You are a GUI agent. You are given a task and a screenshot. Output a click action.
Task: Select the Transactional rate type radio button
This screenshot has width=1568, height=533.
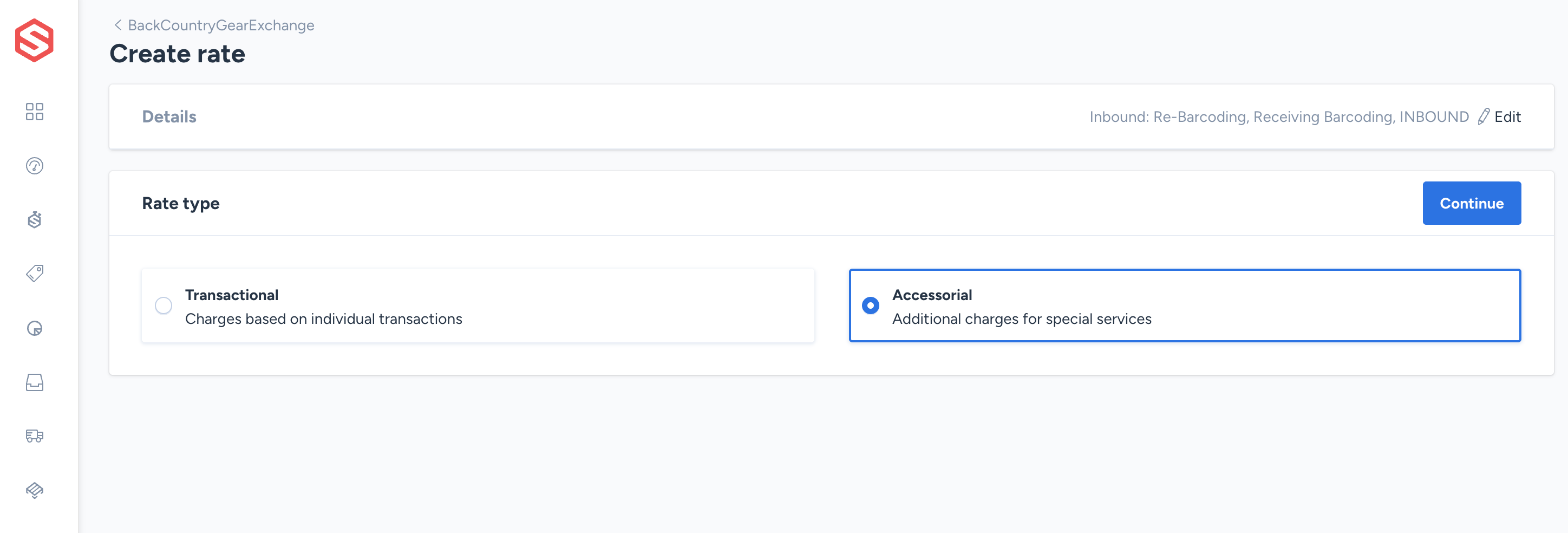tap(163, 305)
